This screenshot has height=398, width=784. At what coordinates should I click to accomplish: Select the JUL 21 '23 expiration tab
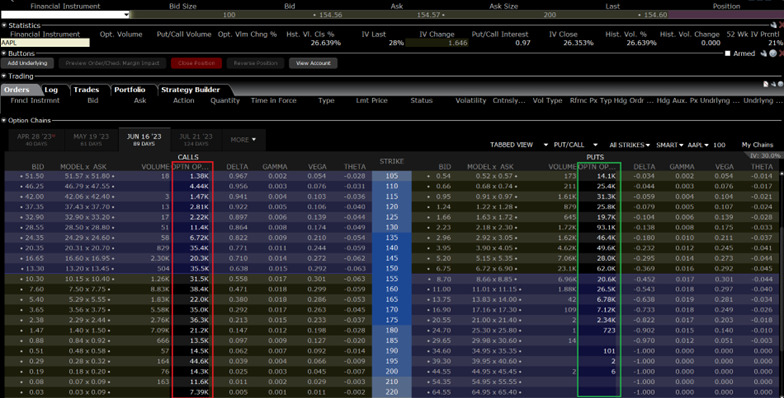point(196,140)
